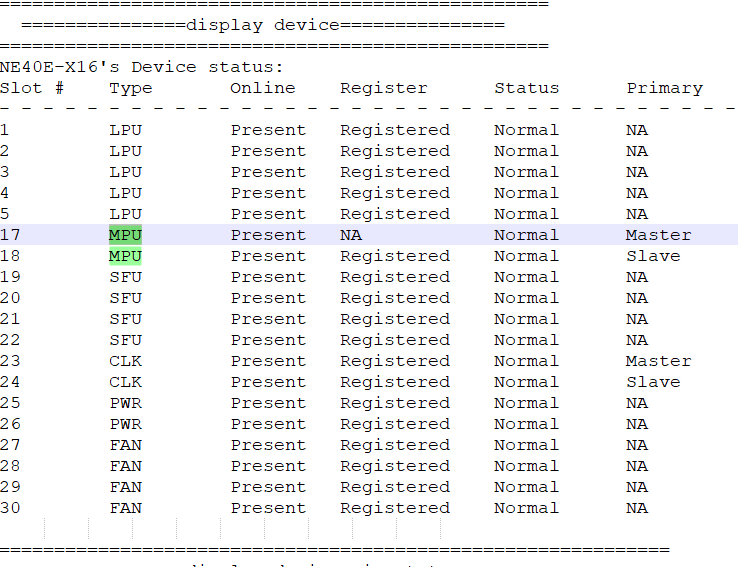Click the SFU type in slot 19
Screen dimensions: 738x567
pyautogui.click(x=125, y=277)
